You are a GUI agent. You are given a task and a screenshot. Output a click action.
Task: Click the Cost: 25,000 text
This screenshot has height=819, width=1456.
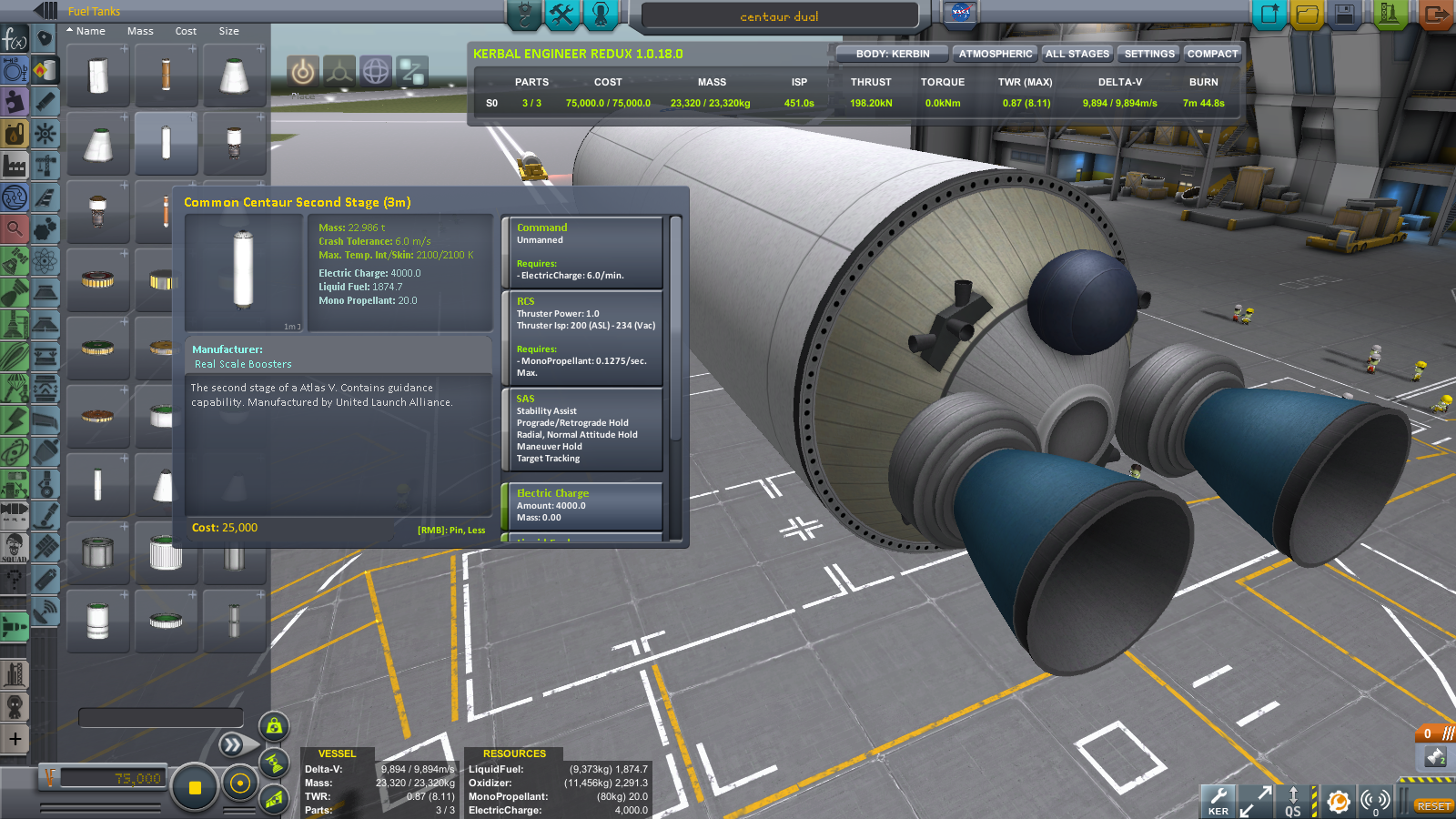click(225, 528)
